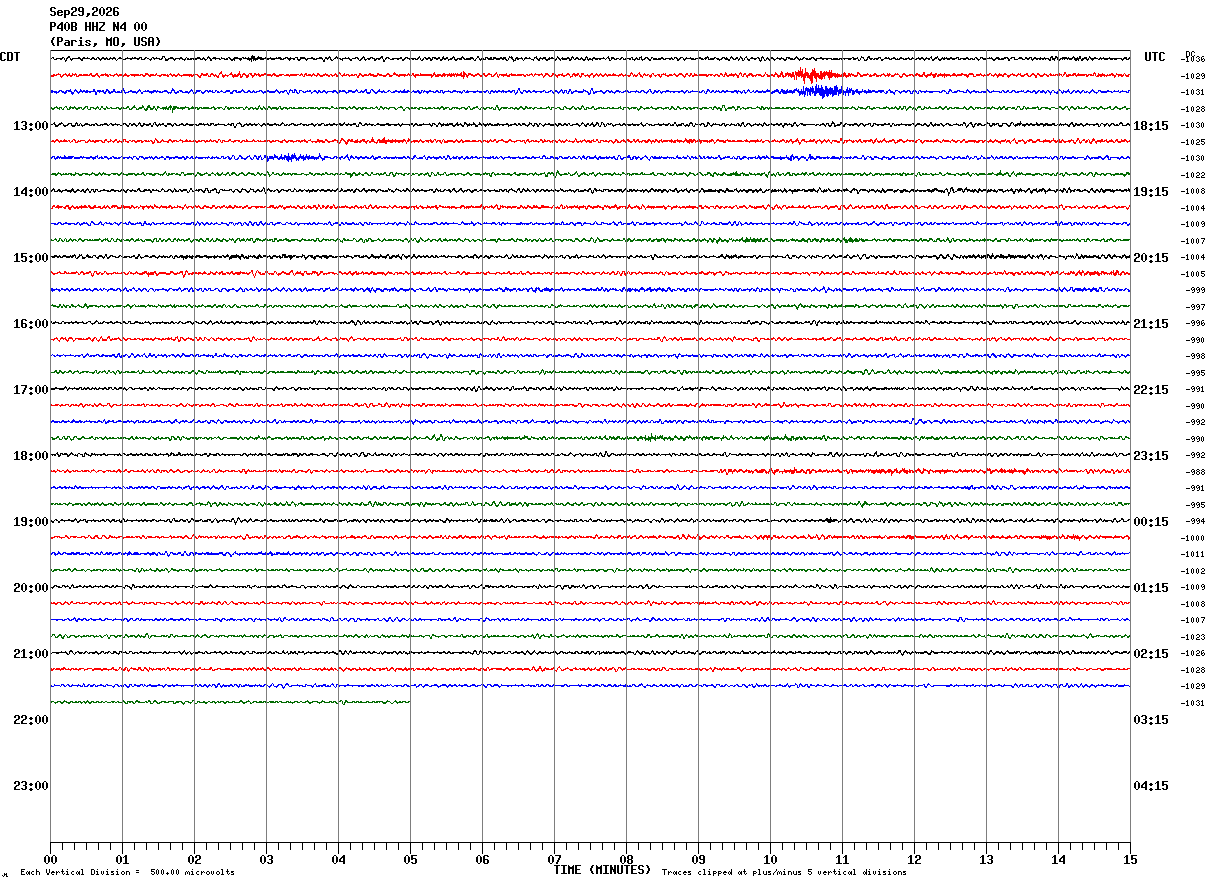This screenshot has height=886, width=1210.
Task: Click the 02:15 UTC row label
Action: coord(1151,654)
